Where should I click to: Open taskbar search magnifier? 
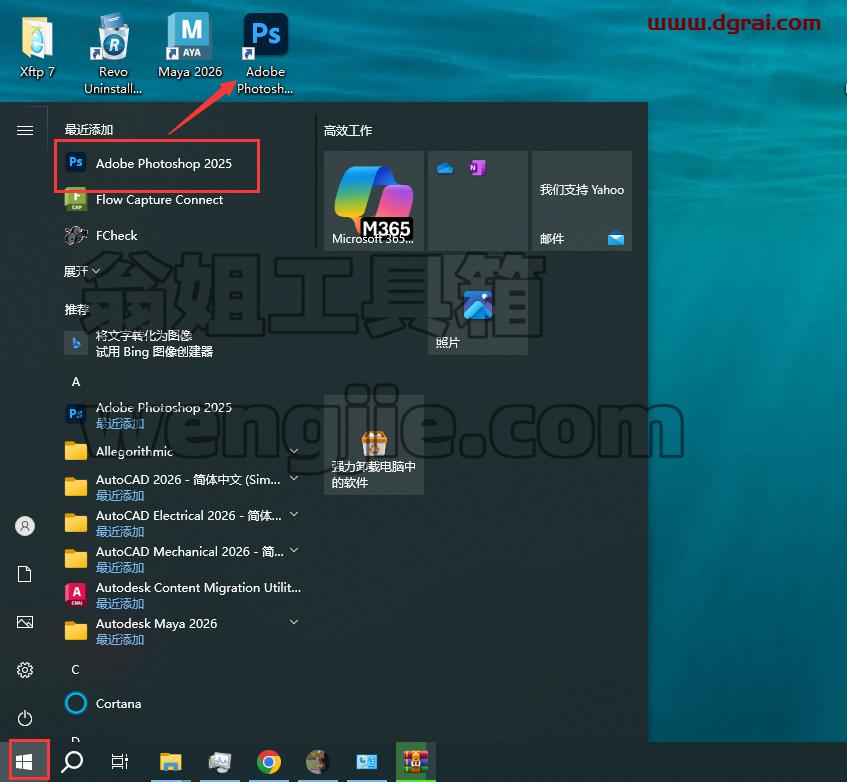pyautogui.click(x=72, y=761)
